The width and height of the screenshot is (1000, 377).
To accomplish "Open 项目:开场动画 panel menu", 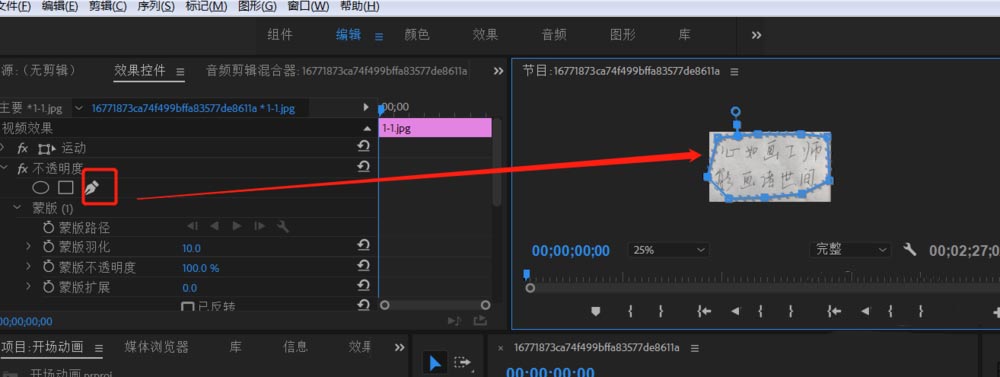I will [x=98, y=348].
